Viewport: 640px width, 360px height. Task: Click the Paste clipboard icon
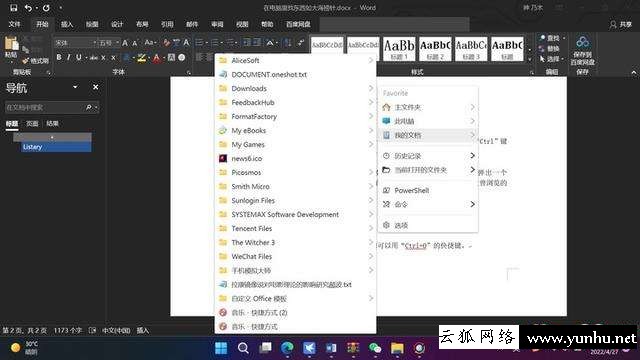(11, 47)
